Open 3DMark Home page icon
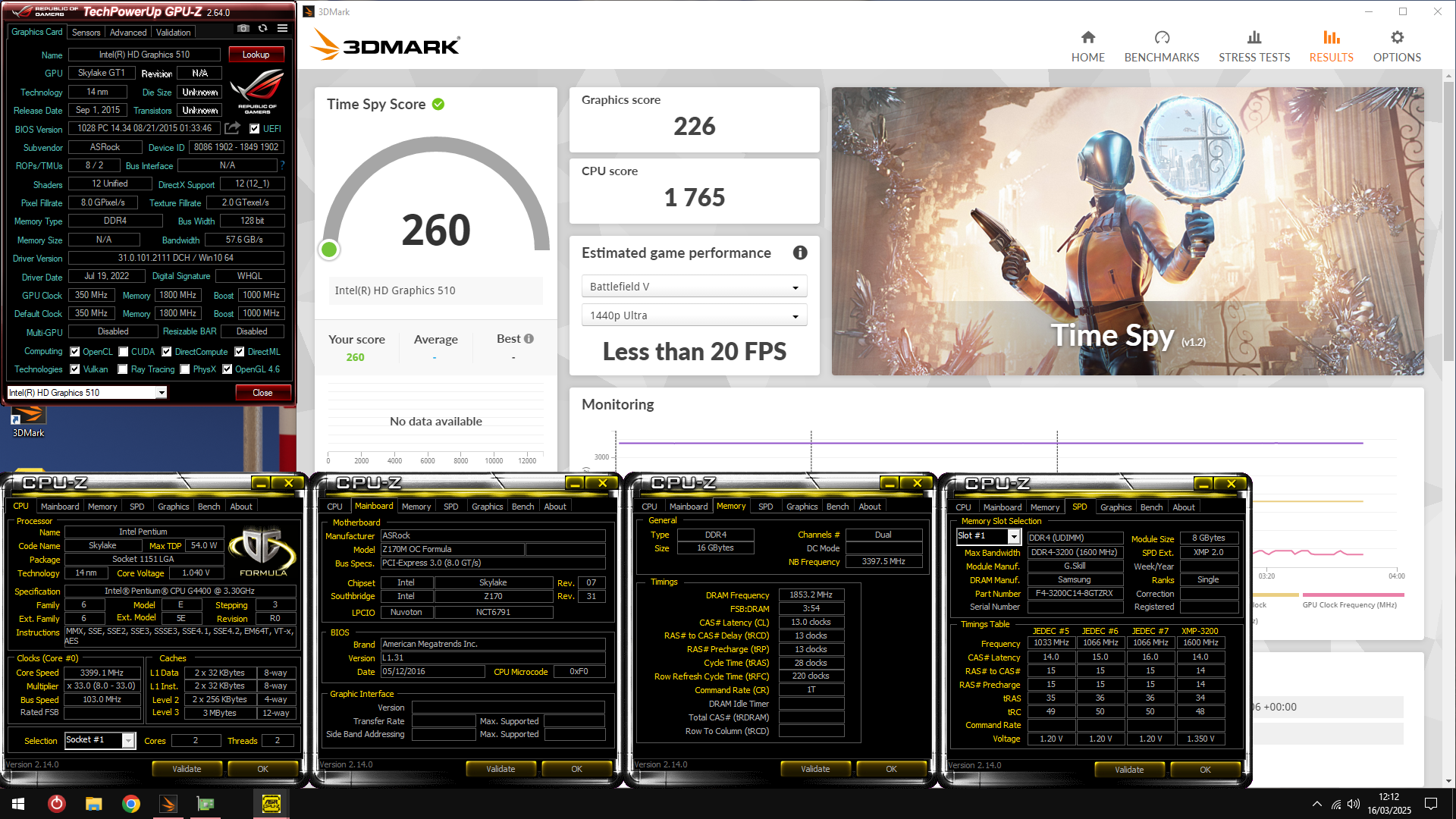Viewport: 1456px width, 819px height. [1087, 38]
